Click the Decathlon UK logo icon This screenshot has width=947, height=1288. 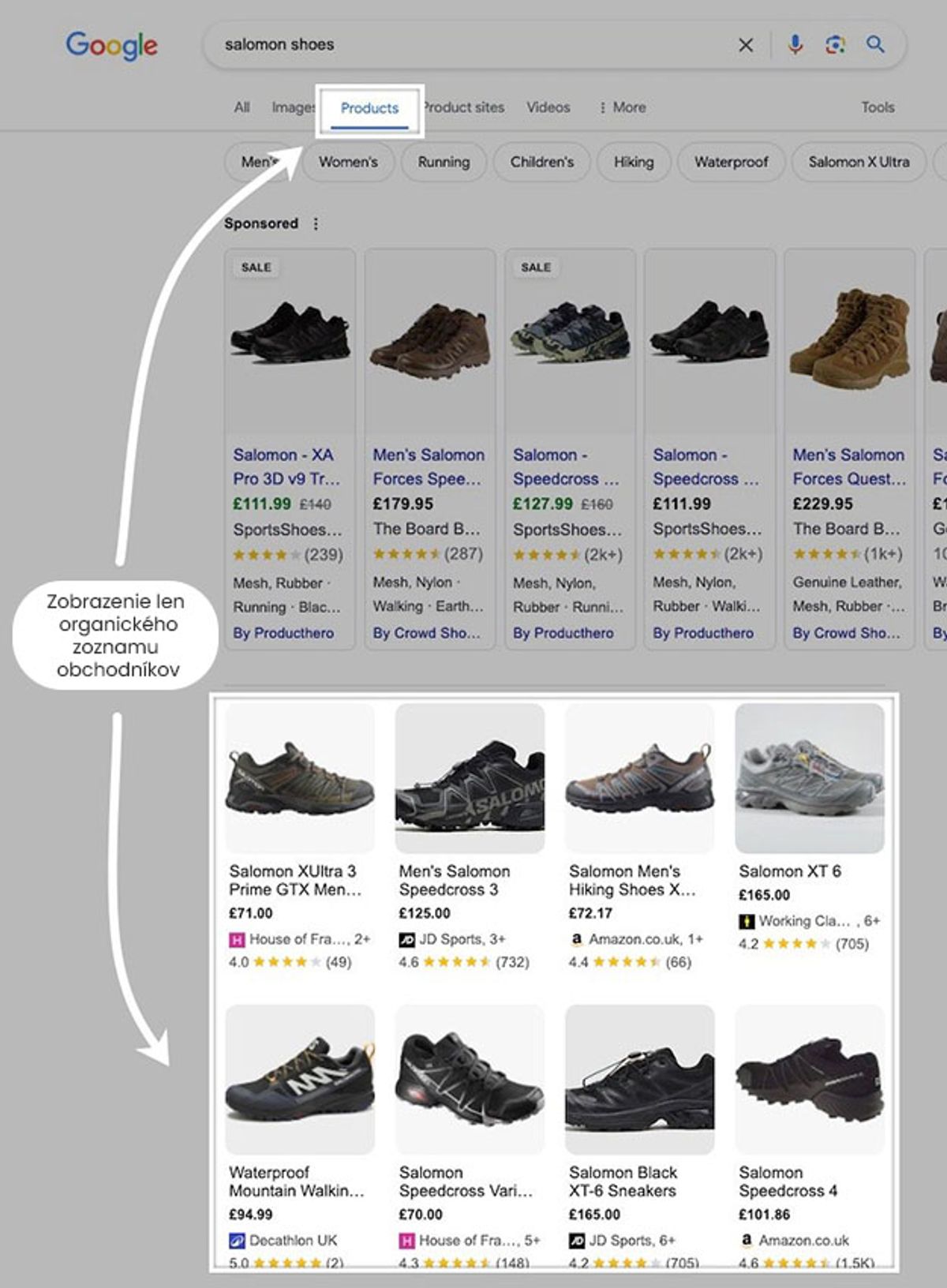(236, 1241)
